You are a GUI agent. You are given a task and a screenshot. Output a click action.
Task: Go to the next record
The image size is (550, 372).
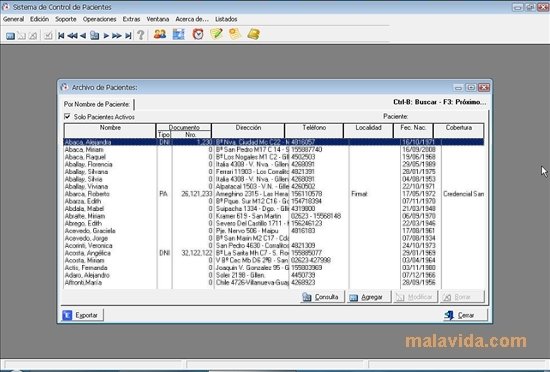pos(106,35)
